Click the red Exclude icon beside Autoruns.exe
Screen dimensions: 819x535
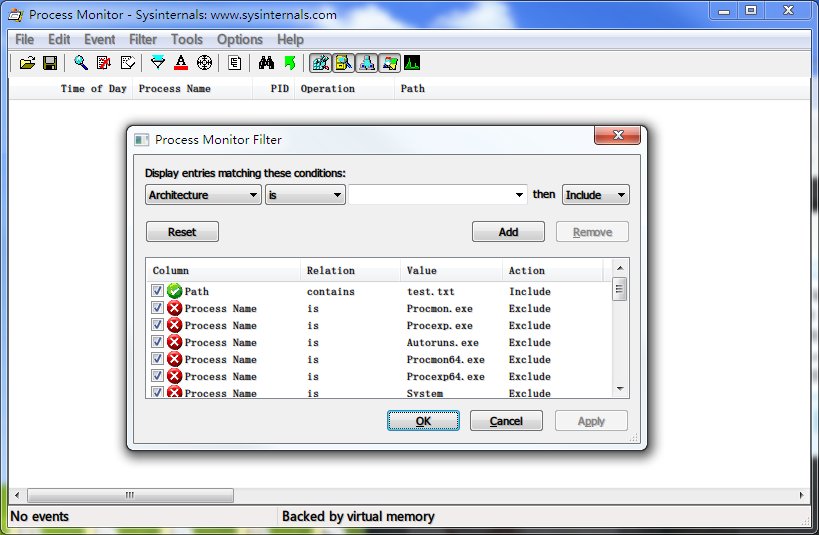174,342
